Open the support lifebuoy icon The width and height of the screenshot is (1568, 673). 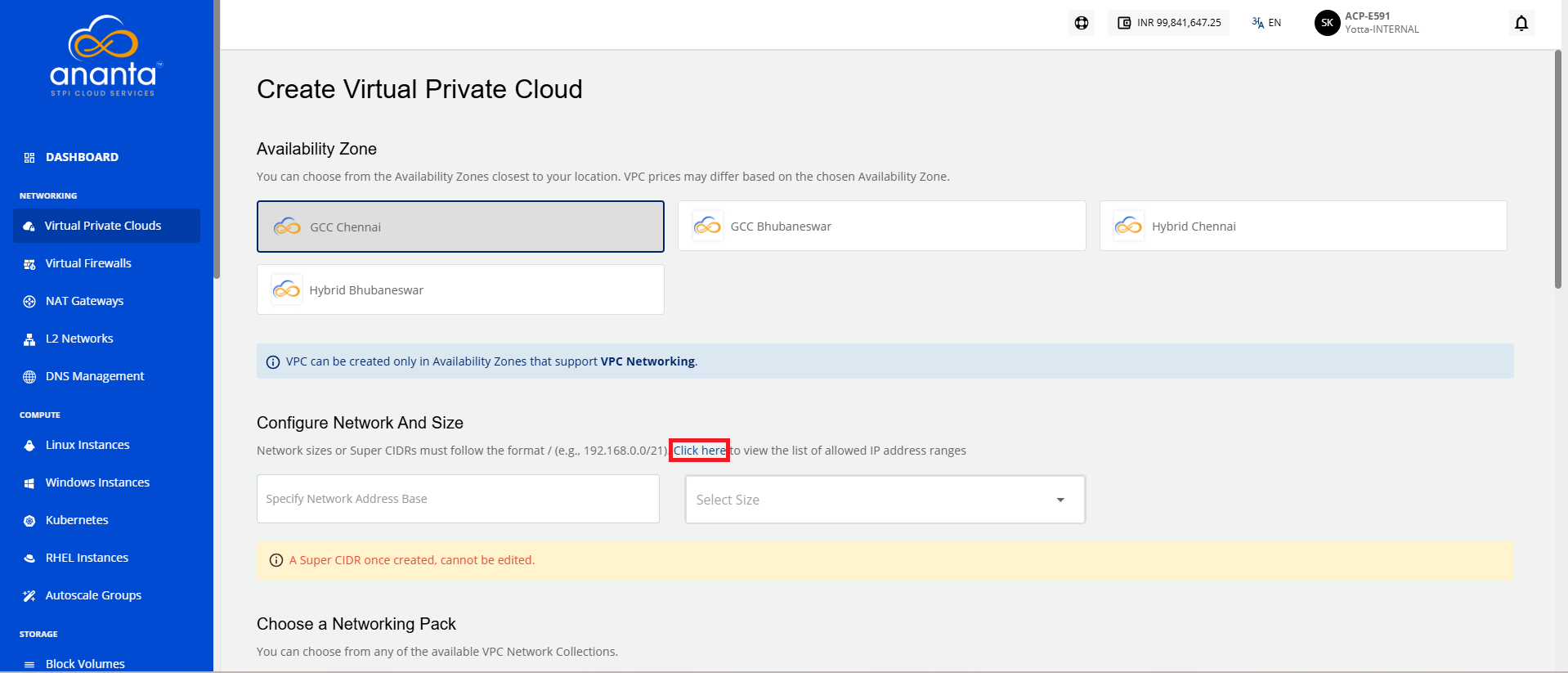tap(1082, 23)
